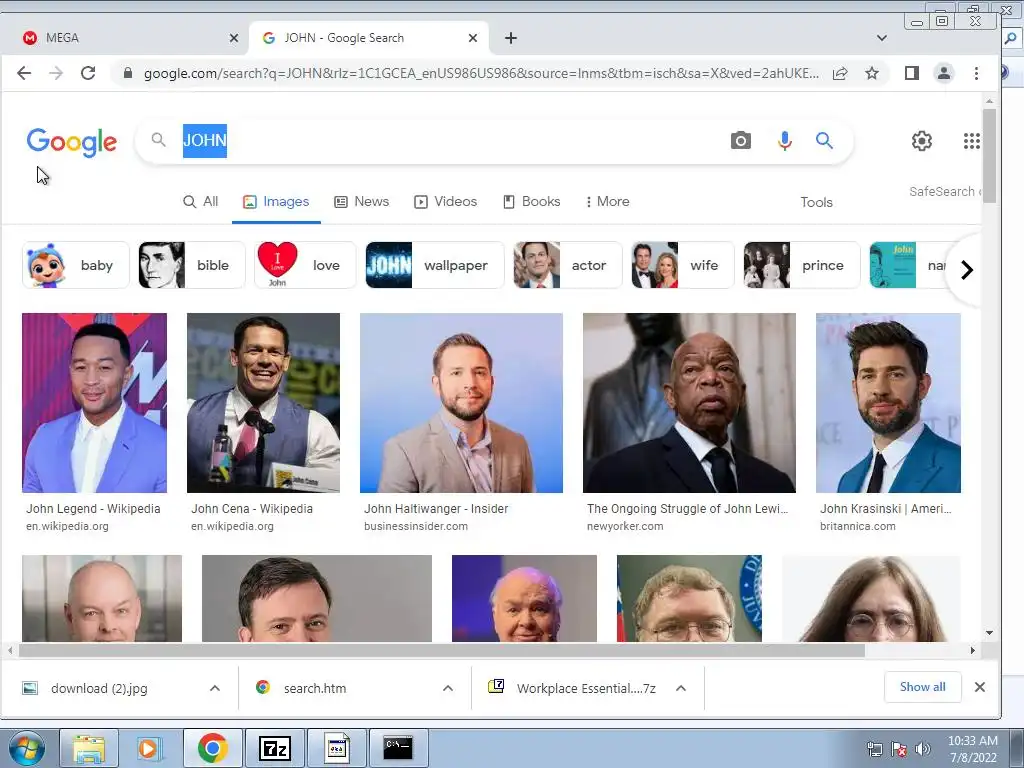The height and width of the screenshot is (768, 1024).
Task: Close the downloads bar
Action: [980, 687]
